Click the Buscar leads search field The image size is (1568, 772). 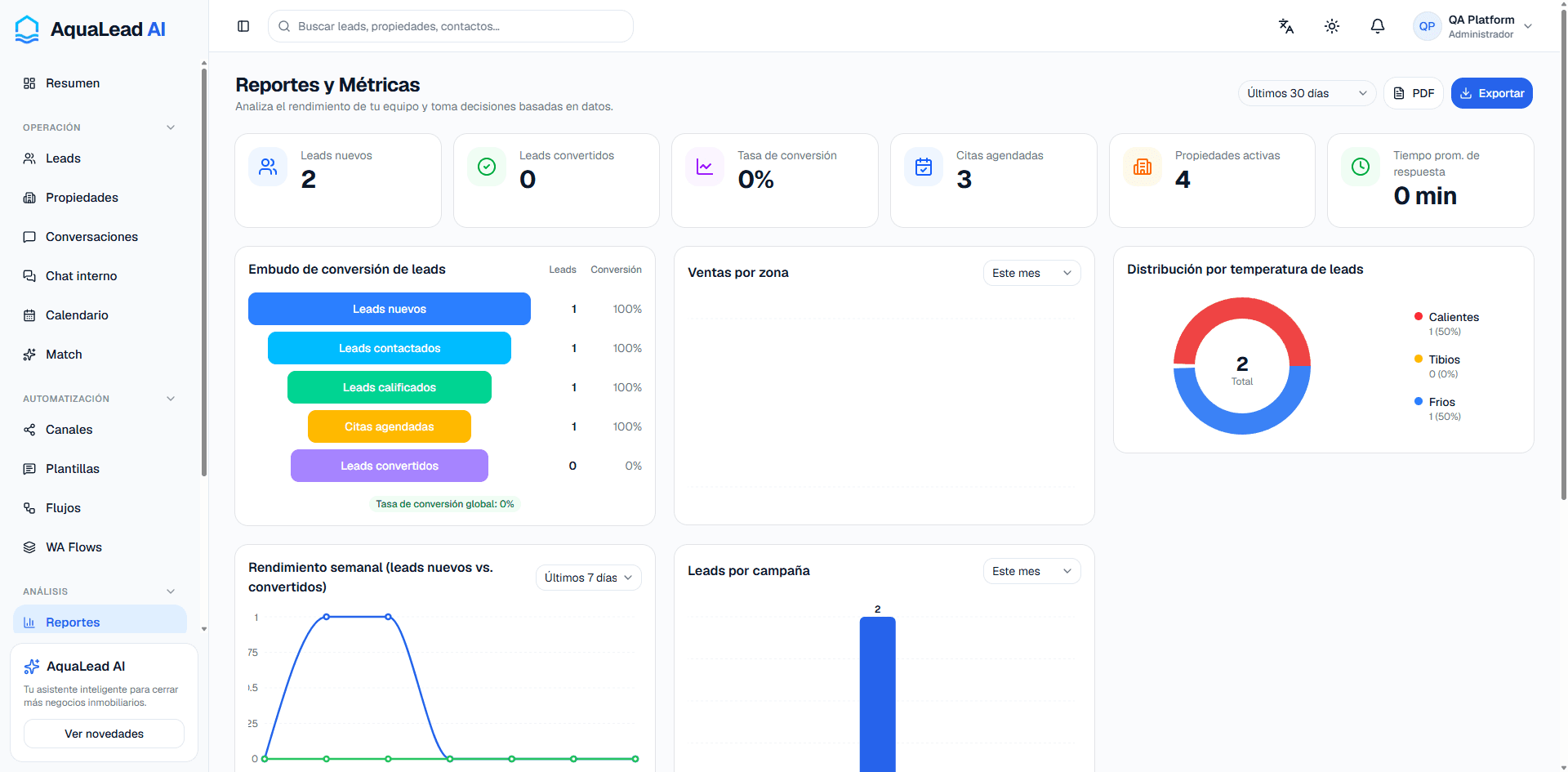(450, 26)
